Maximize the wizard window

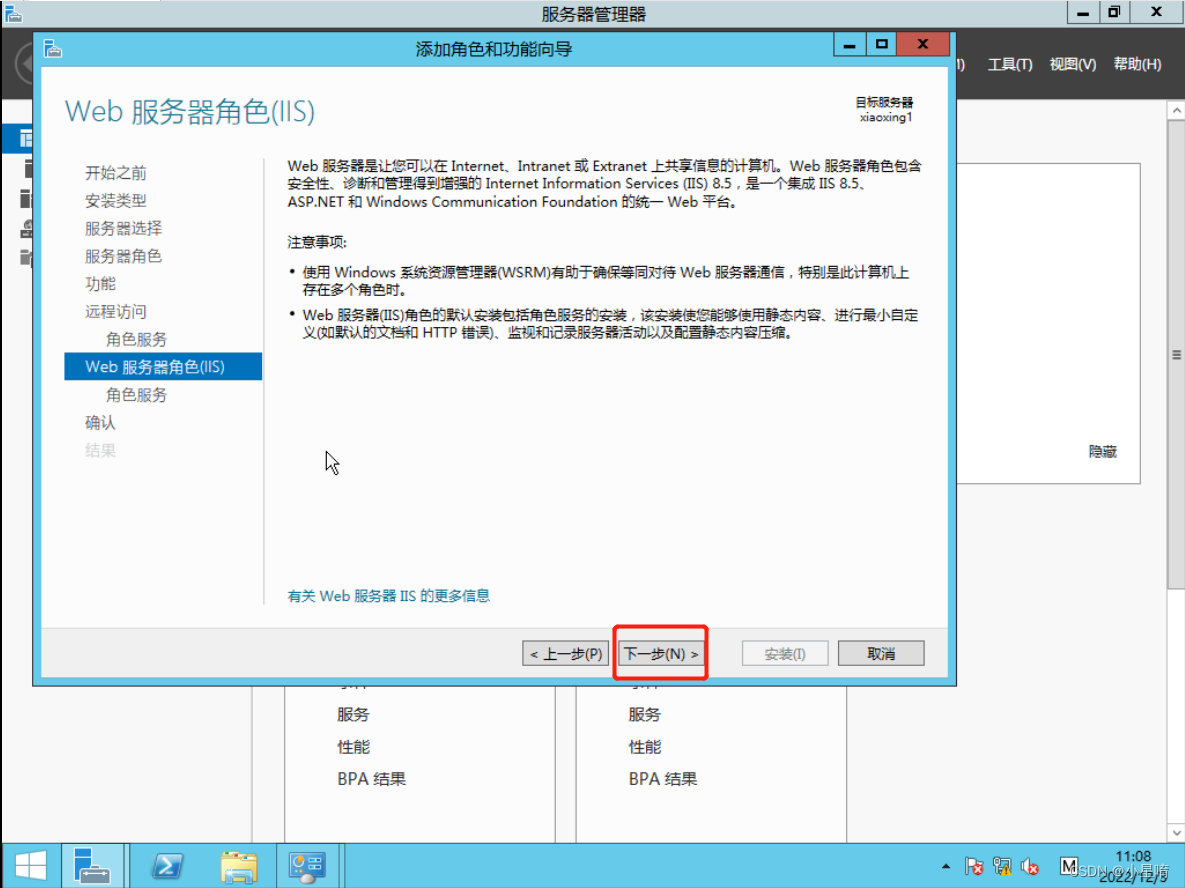881,45
